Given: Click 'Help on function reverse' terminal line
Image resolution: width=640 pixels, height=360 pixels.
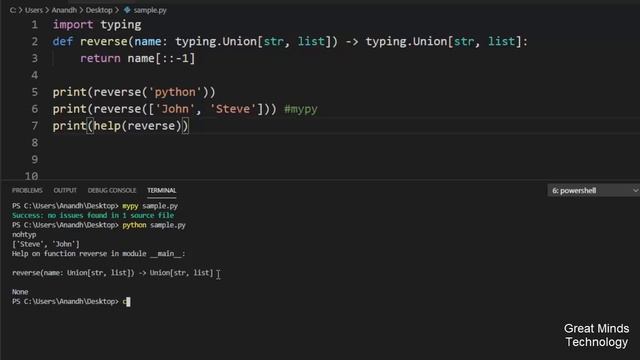Looking at the screenshot, I should [98, 253].
